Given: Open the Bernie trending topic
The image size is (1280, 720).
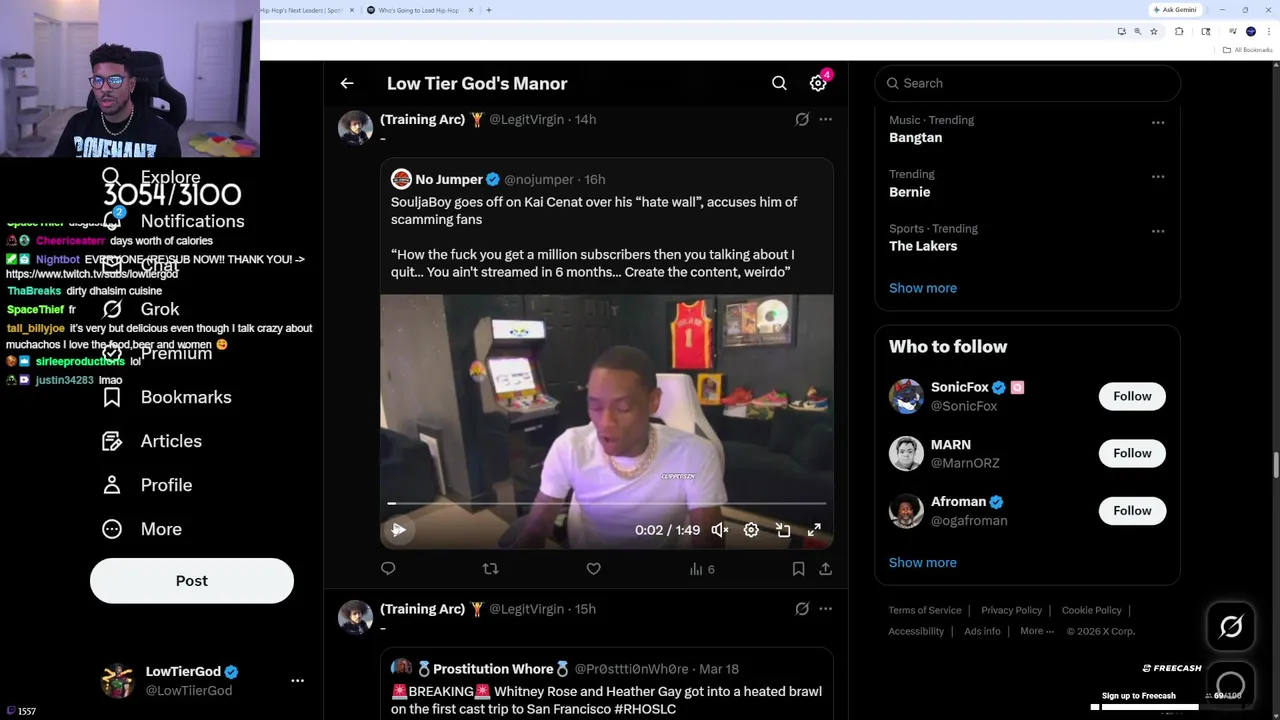Looking at the screenshot, I should tap(909, 192).
